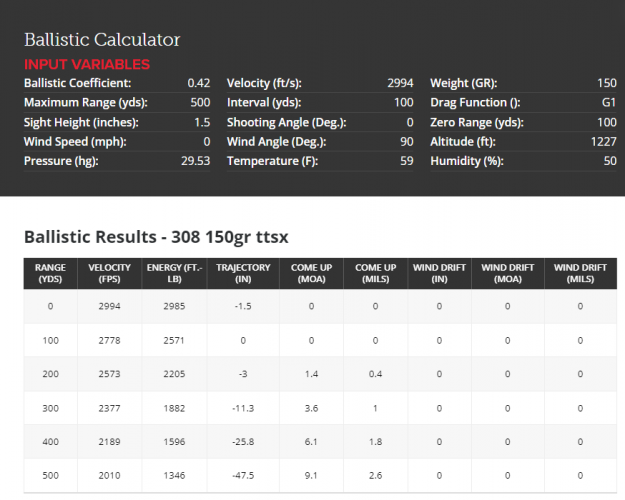Select the Humidity value 50

pyautogui.click(x=608, y=161)
